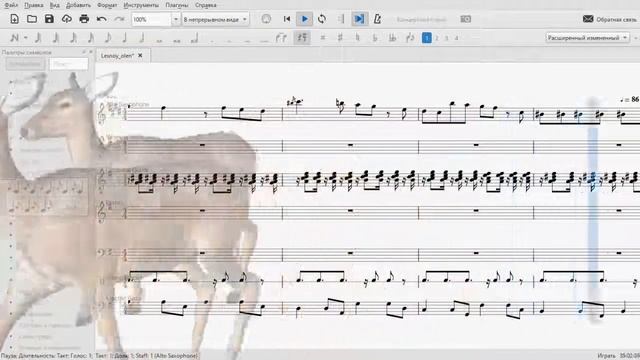The height and width of the screenshot is (360, 640).
Task: Switch to the Lesnoy_olen score tab
Action: [x=118, y=56]
